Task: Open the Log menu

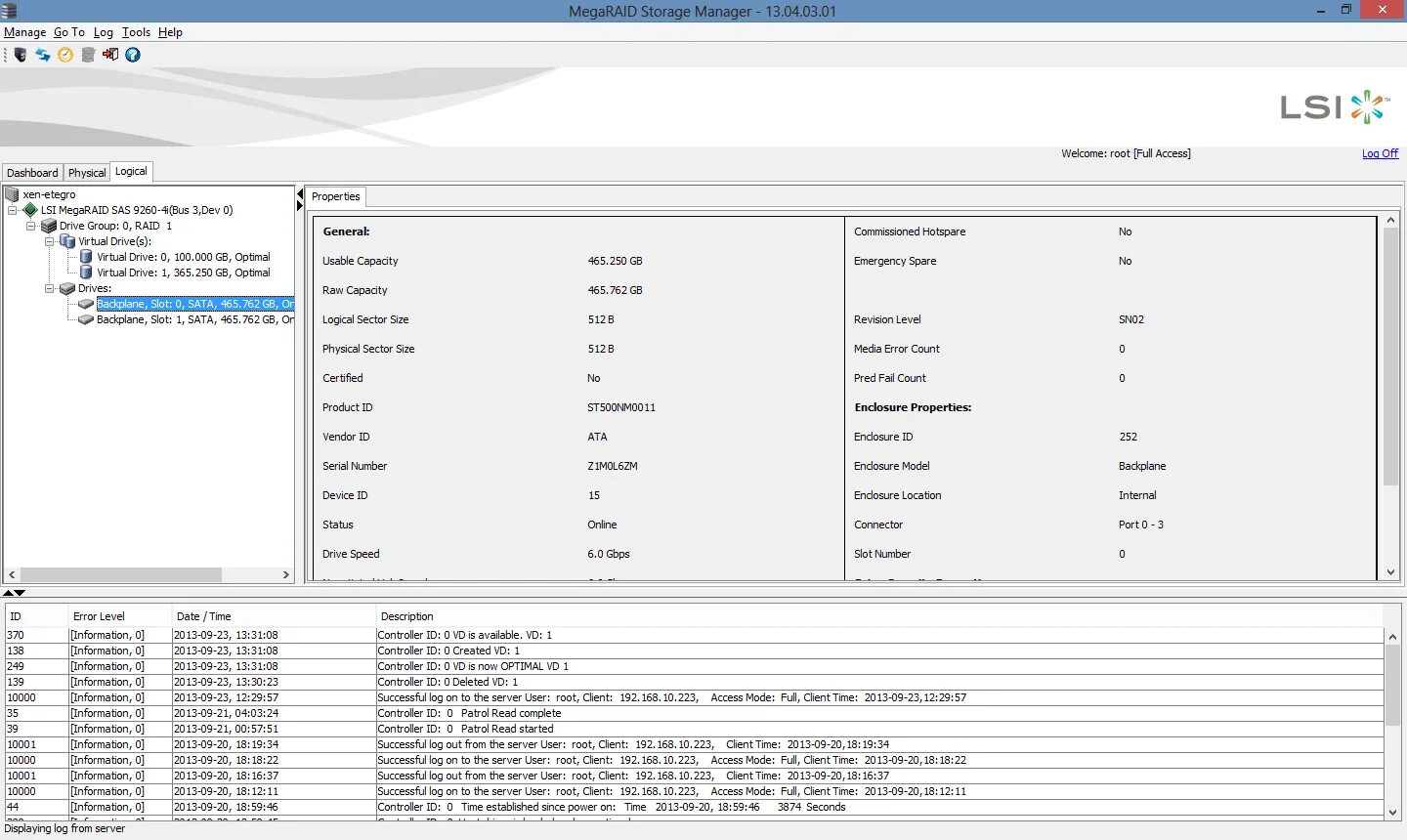Action: (104, 32)
